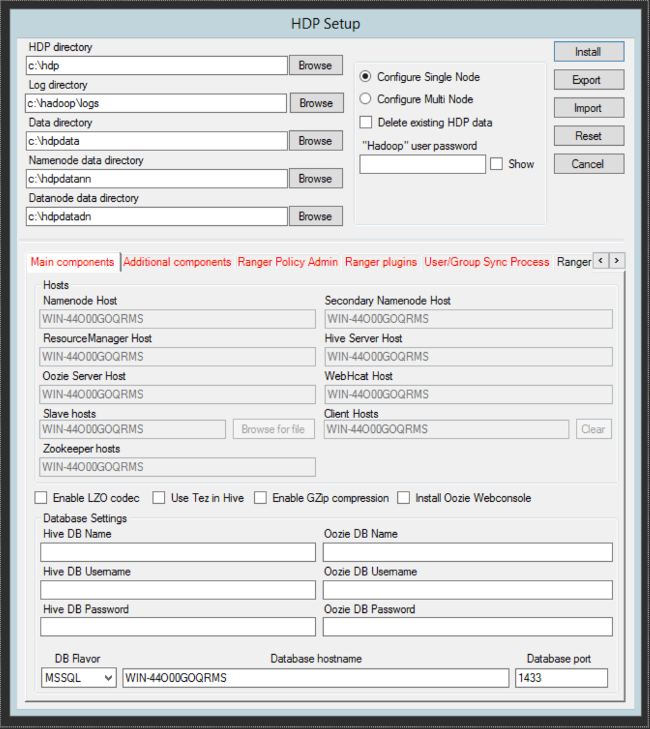Toggle Show password checkbox
Image resolution: width=650 pixels, height=729 pixels.
496,164
